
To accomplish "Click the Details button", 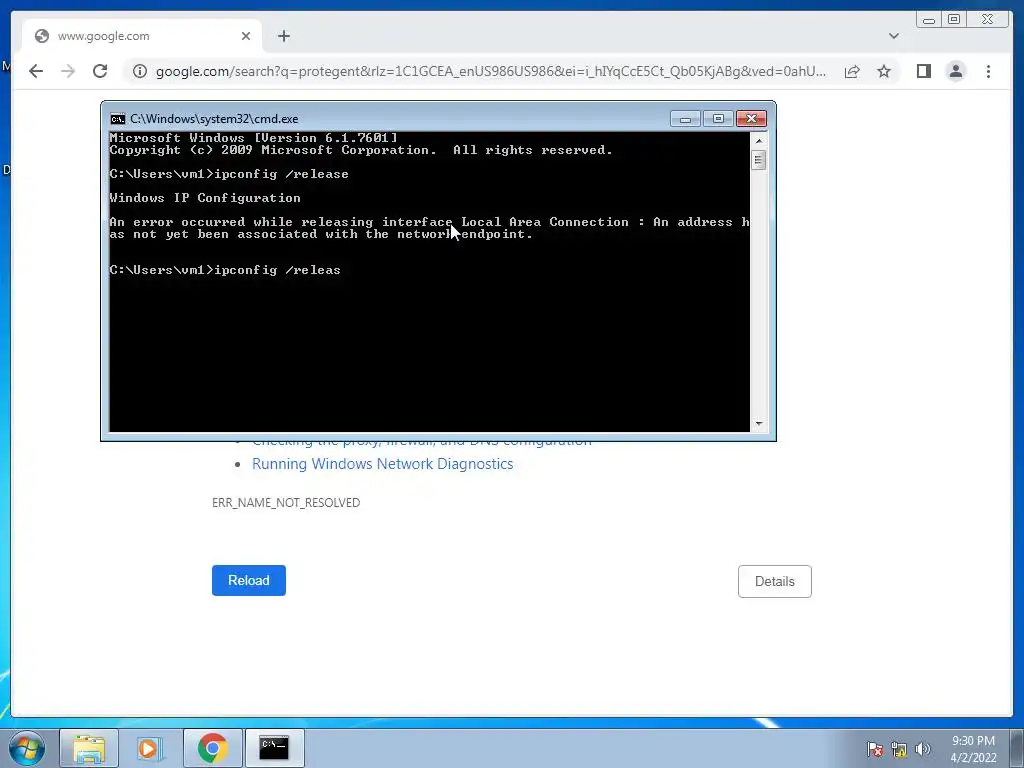I will coord(775,581).
